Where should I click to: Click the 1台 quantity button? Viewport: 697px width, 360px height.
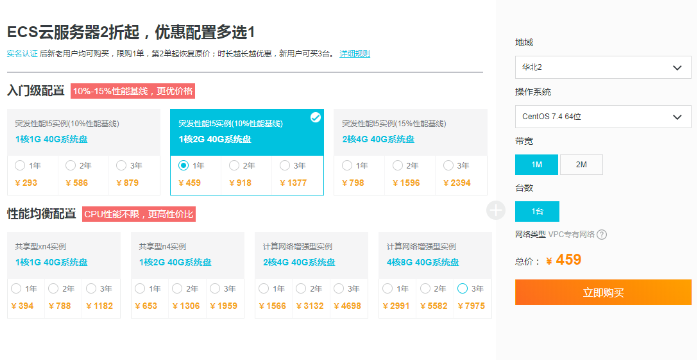[x=537, y=212]
